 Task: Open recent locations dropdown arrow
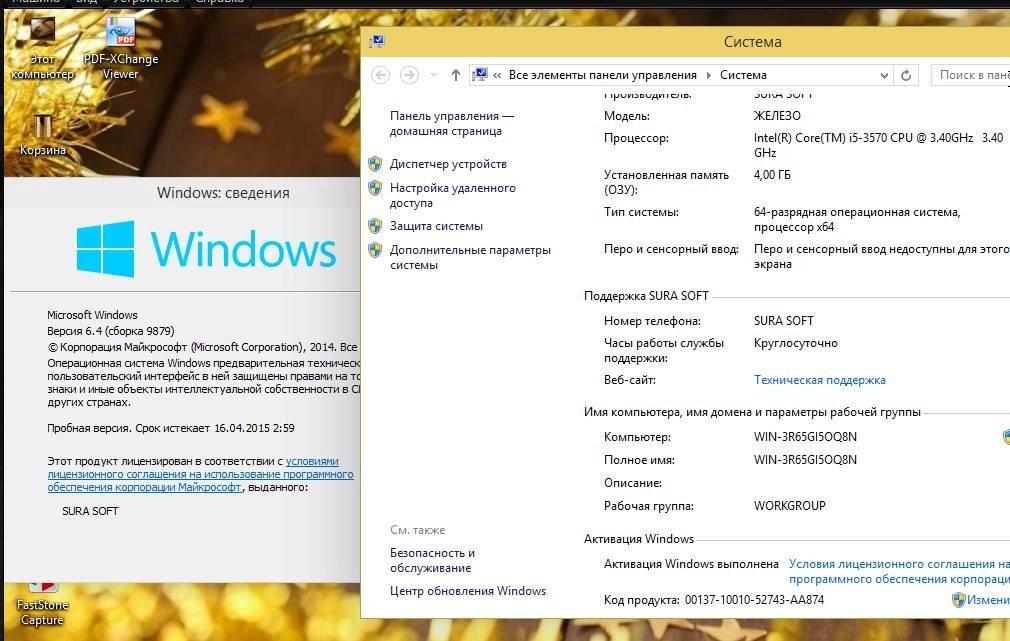click(433, 75)
